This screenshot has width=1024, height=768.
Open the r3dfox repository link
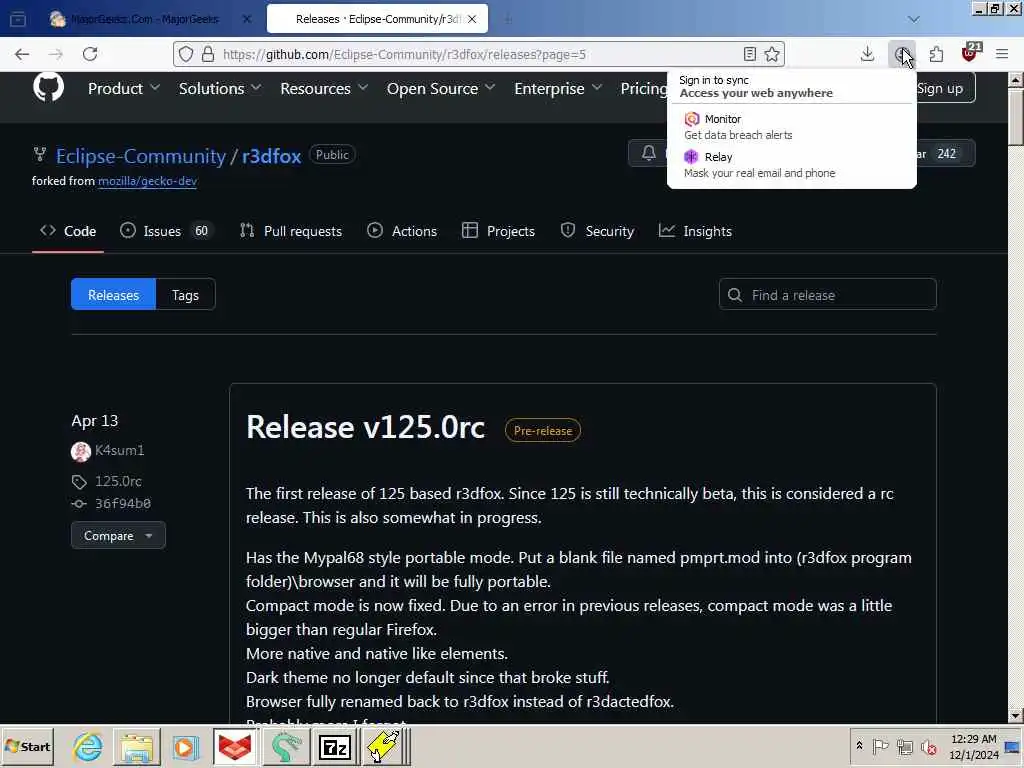(271, 156)
